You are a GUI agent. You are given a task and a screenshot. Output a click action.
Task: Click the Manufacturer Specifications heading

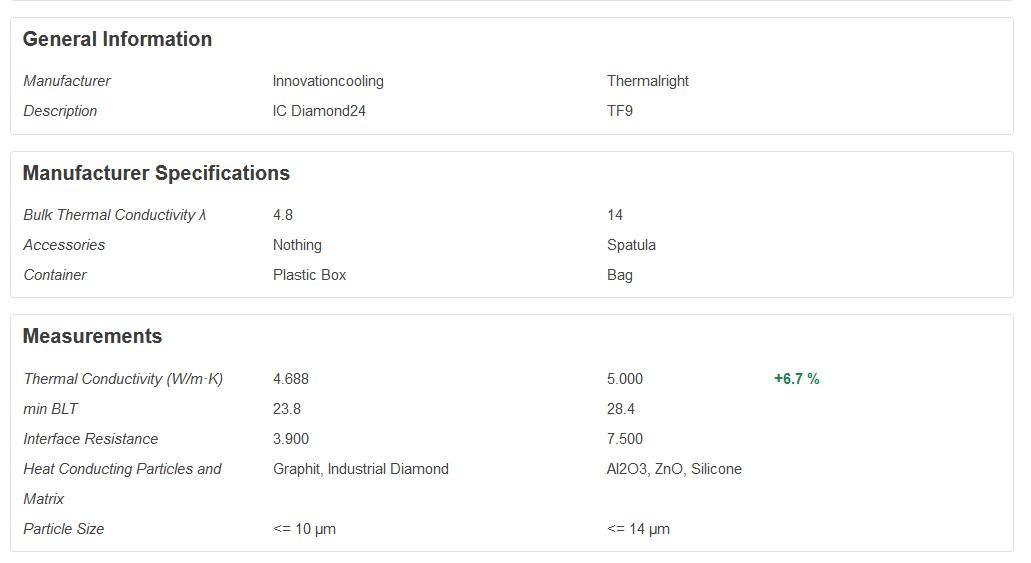click(156, 174)
